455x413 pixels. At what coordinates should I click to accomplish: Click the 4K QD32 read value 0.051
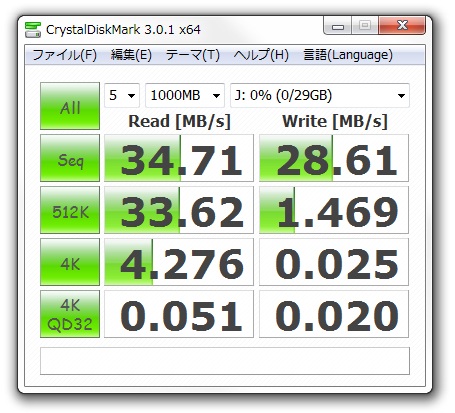click(x=179, y=314)
